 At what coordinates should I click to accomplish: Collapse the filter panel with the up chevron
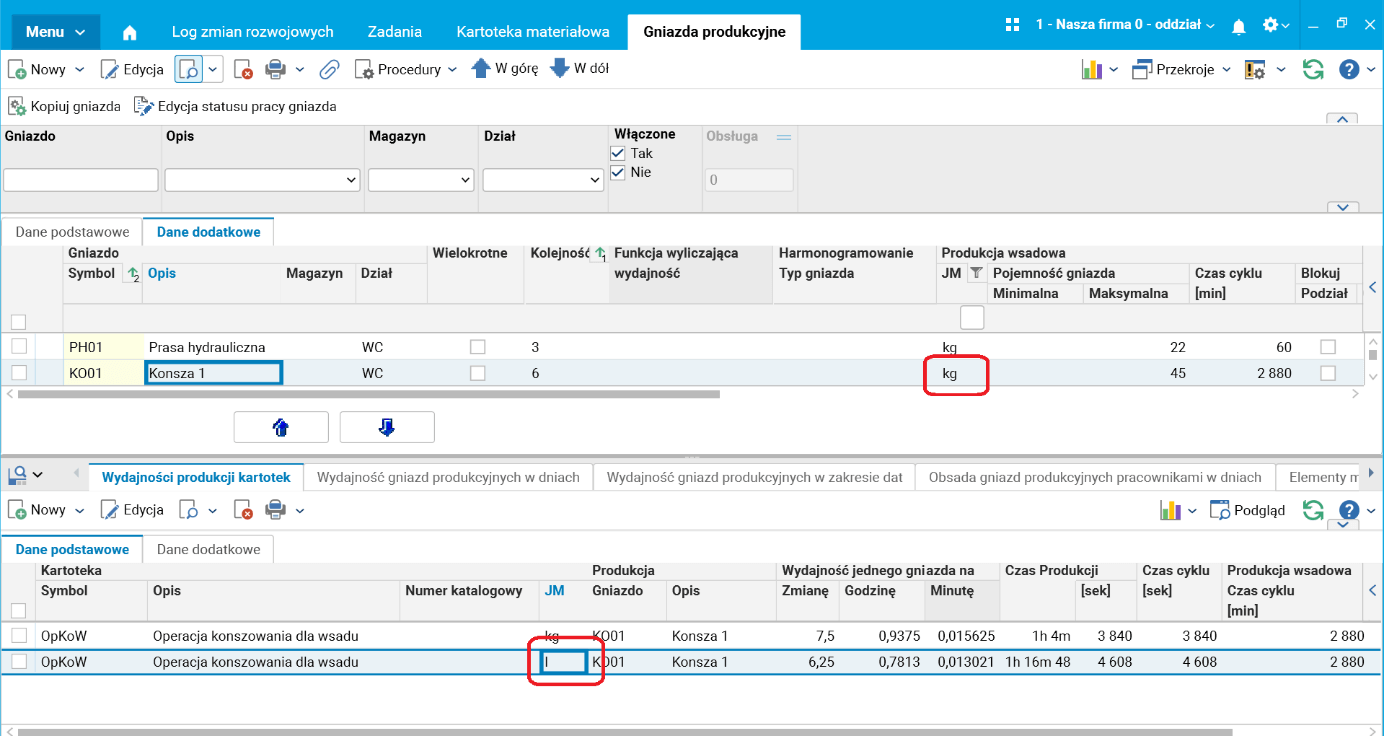pos(1341,119)
